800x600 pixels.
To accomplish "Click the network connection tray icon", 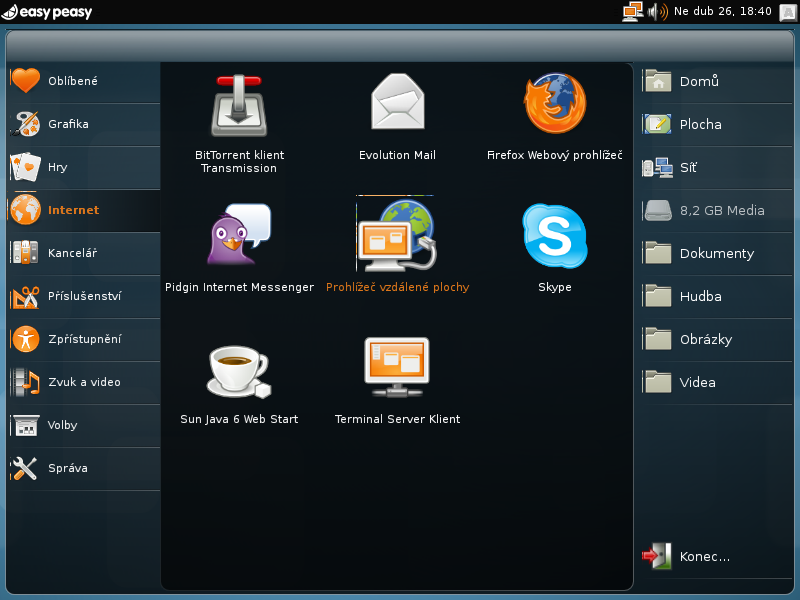I will [x=633, y=11].
